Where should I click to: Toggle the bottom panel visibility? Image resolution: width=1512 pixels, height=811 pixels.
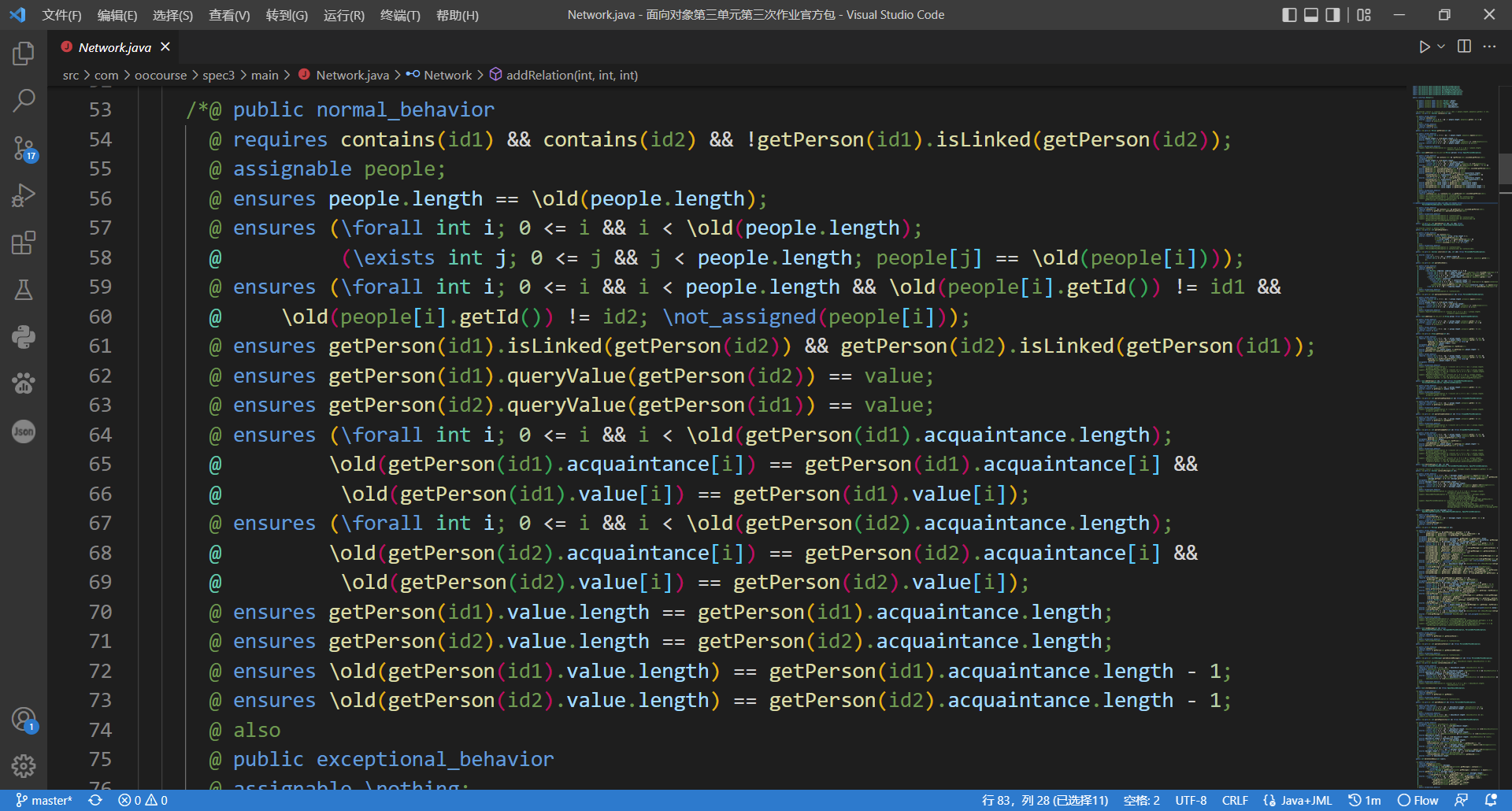click(1311, 15)
